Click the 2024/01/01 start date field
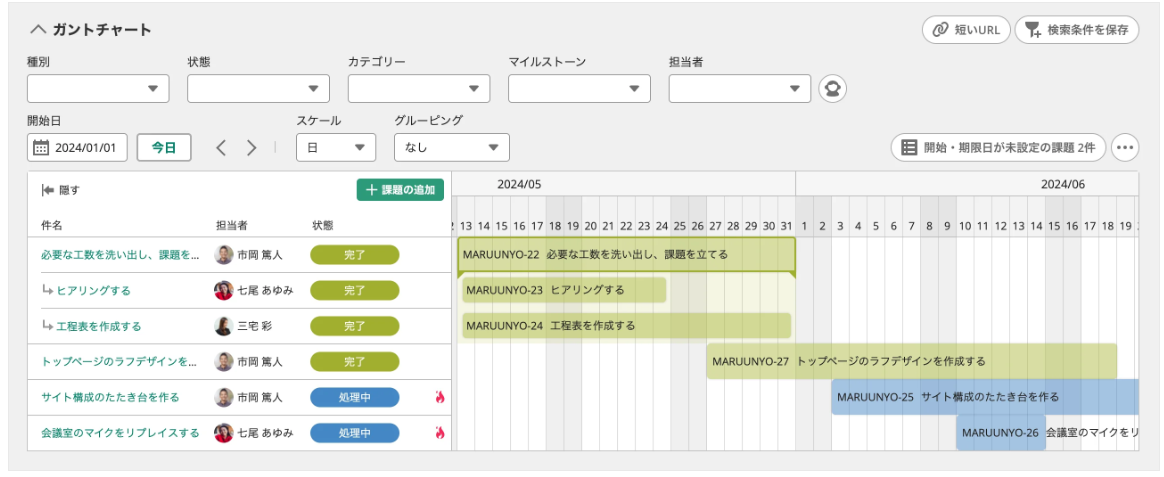The width and height of the screenshot is (1164, 477). (77, 147)
